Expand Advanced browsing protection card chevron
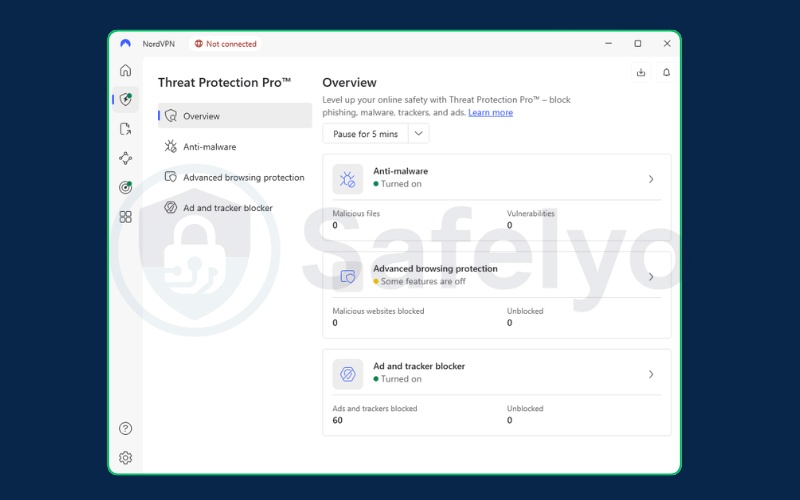 coord(651,277)
